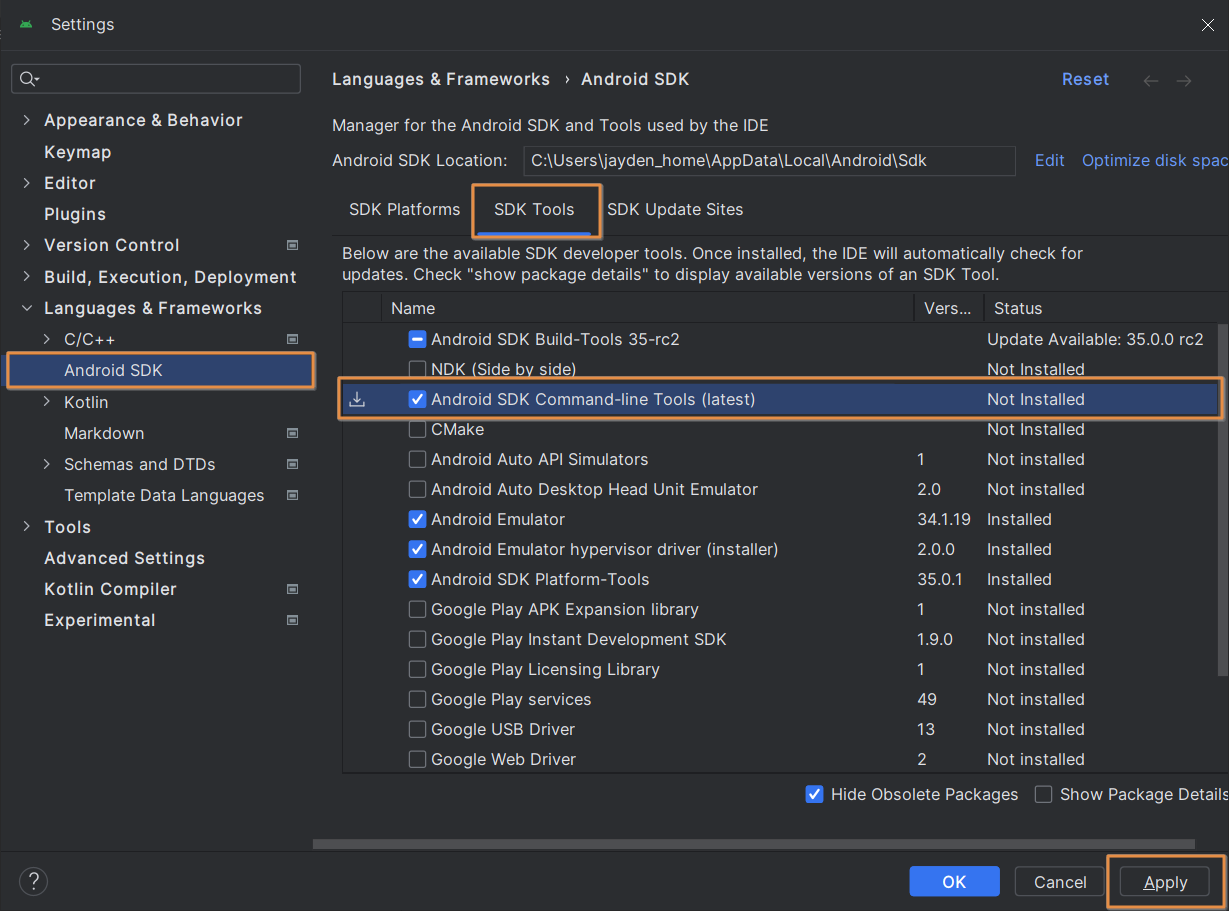Click the search magnifier icon

[28, 79]
